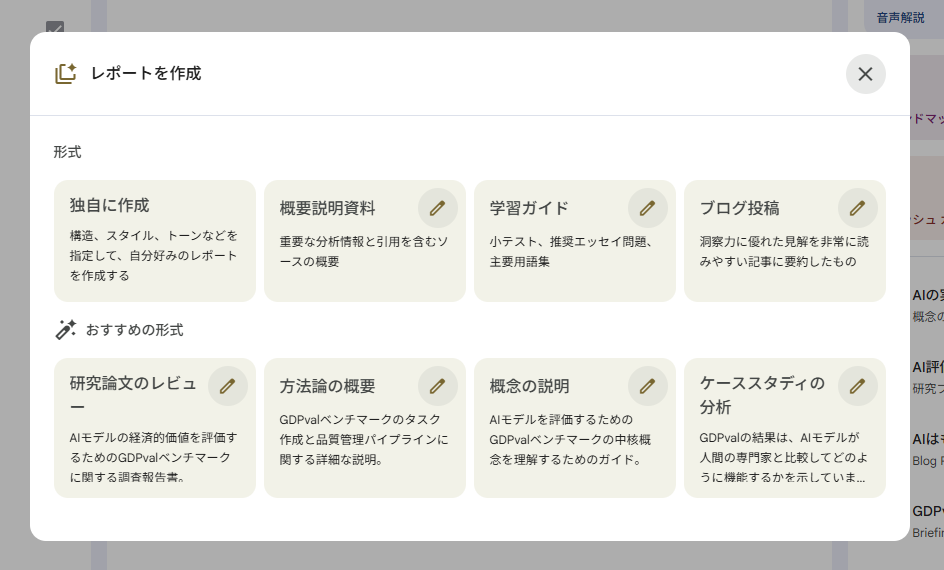Close the レポートを作成 dialog
The image size is (944, 570).
pyautogui.click(x=865, y=74)
